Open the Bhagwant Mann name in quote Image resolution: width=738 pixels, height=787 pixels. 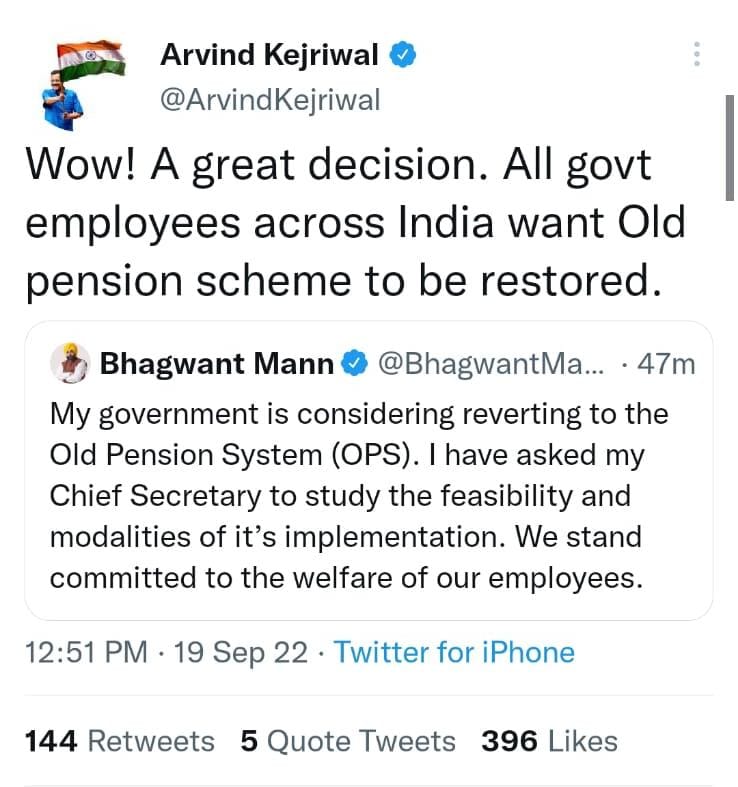[217, 364]
